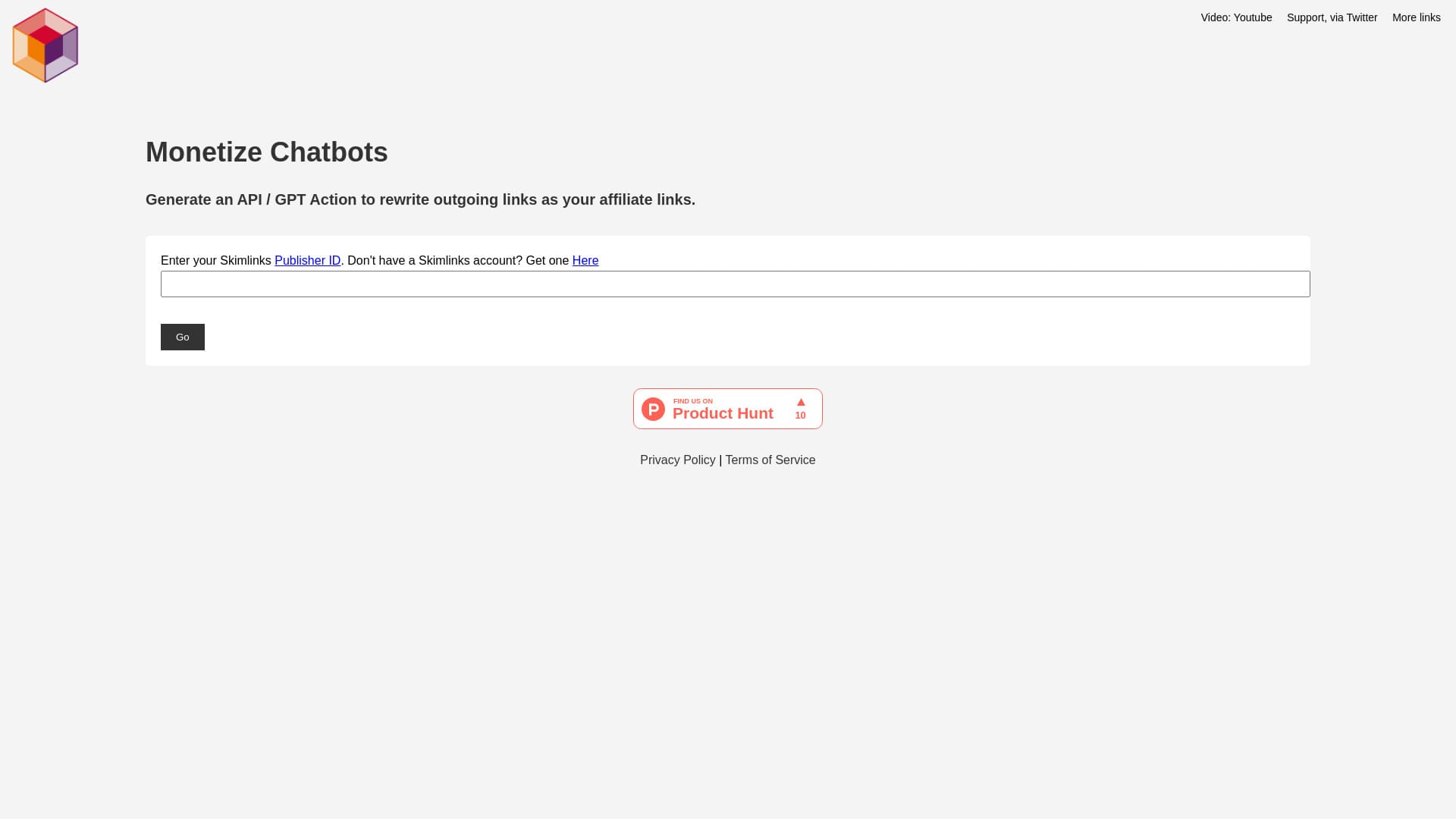The width and height of the screenshot is (1456, 819).
Task: Click "Don't have a Skimlinks account?" text
Action: 435,261
